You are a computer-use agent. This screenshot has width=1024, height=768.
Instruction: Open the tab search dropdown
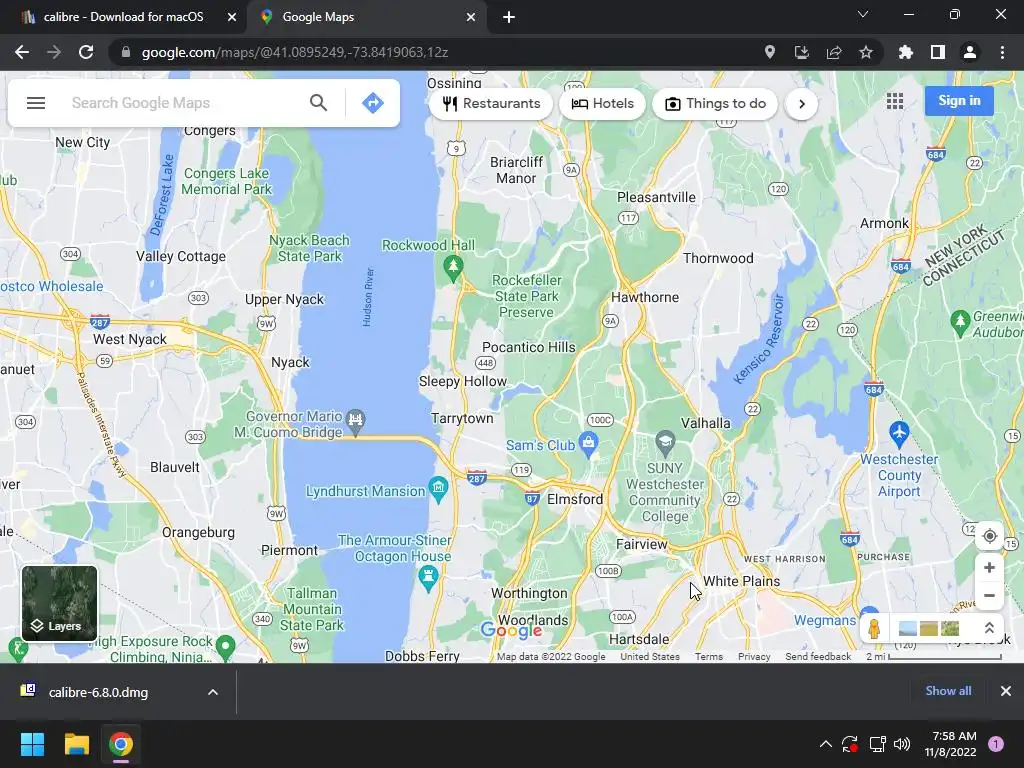[863, 14]
